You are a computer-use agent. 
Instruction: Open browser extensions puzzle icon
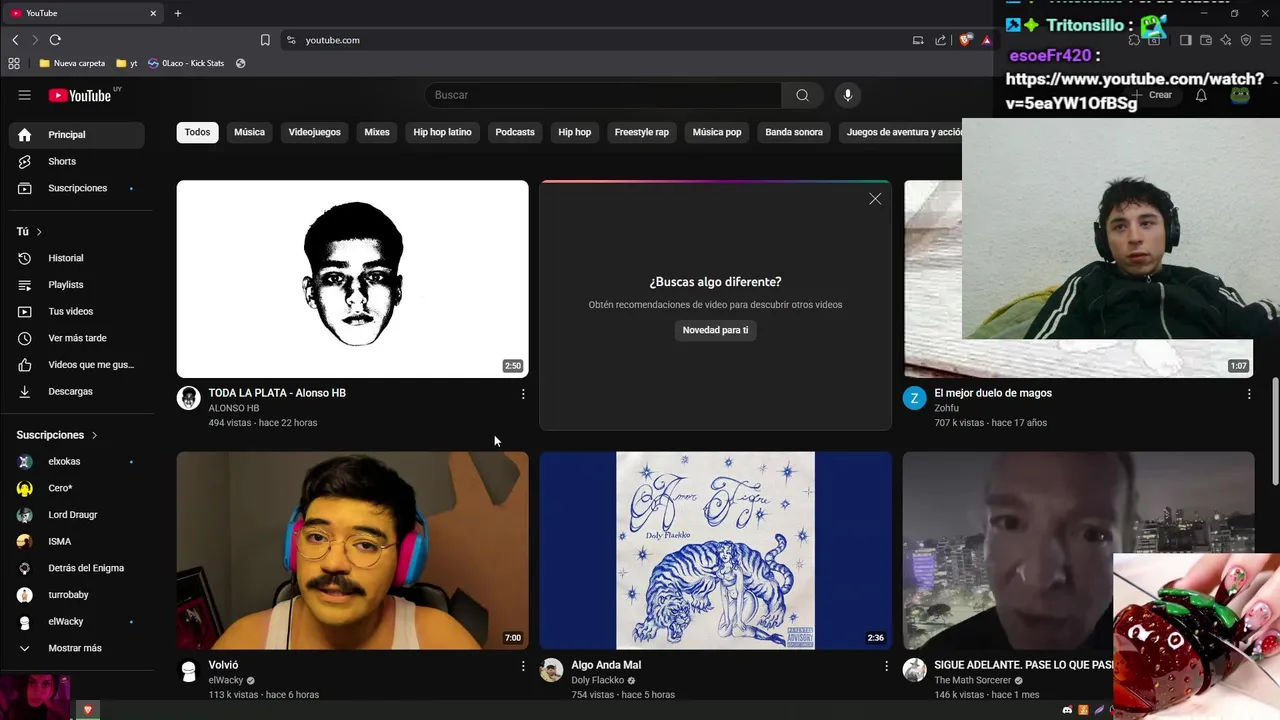coord(1134,40)
